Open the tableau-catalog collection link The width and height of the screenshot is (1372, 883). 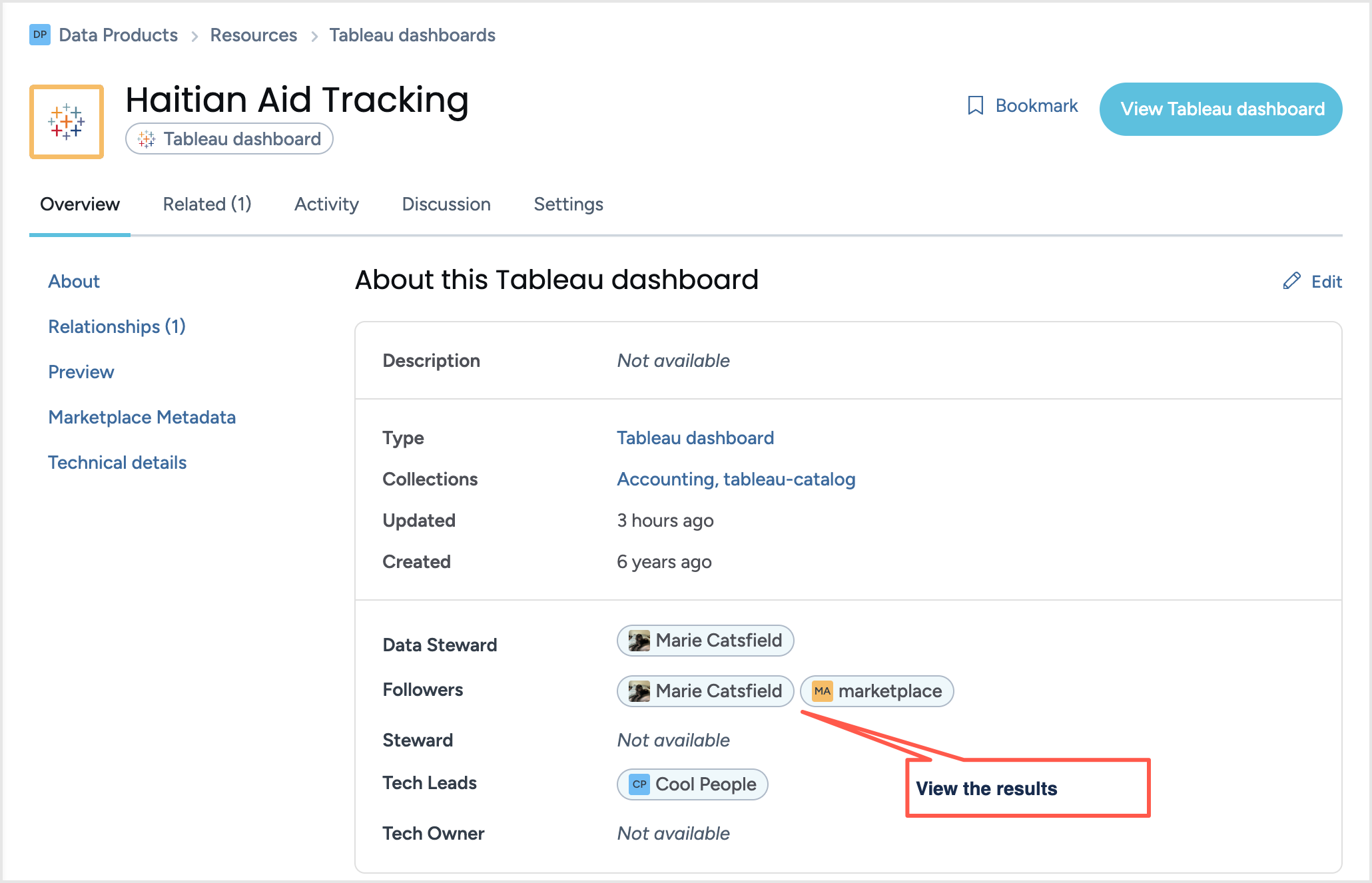click(789, 479)
